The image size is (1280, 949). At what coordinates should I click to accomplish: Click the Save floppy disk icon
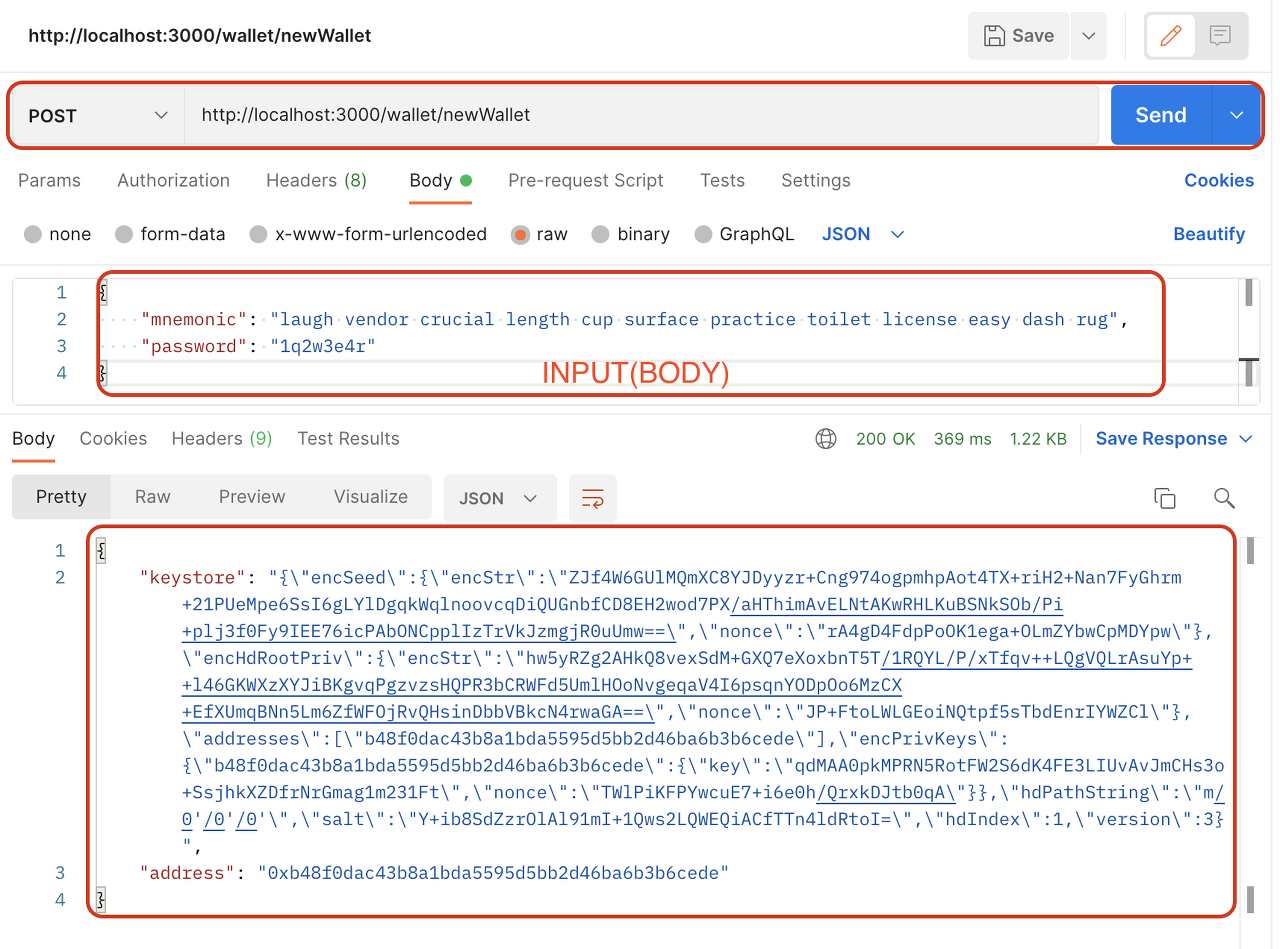[994, 36]
